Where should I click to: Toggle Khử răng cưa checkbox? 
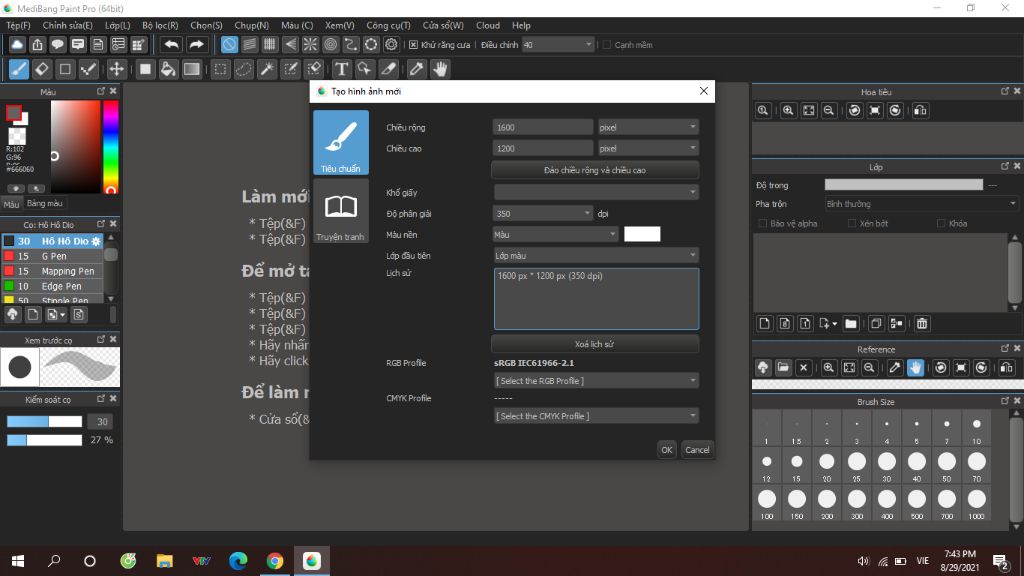pos(413,45)
